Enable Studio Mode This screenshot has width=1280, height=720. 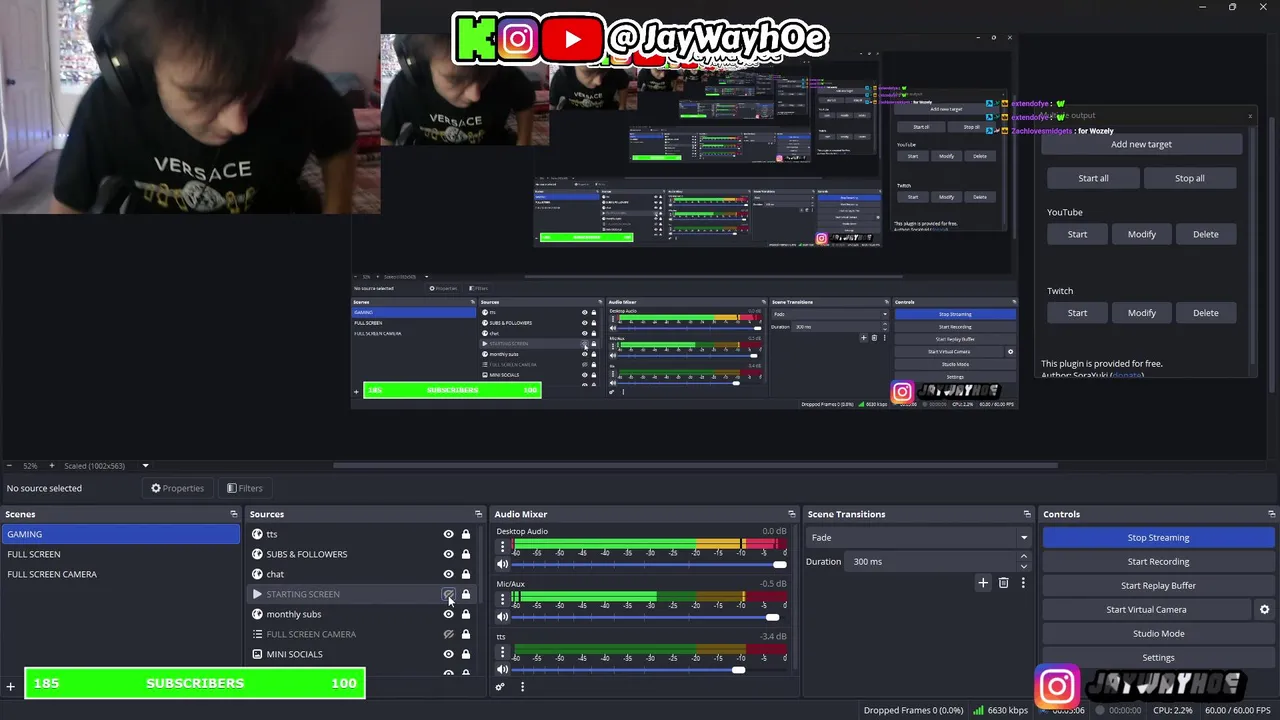coord(1158,634)
